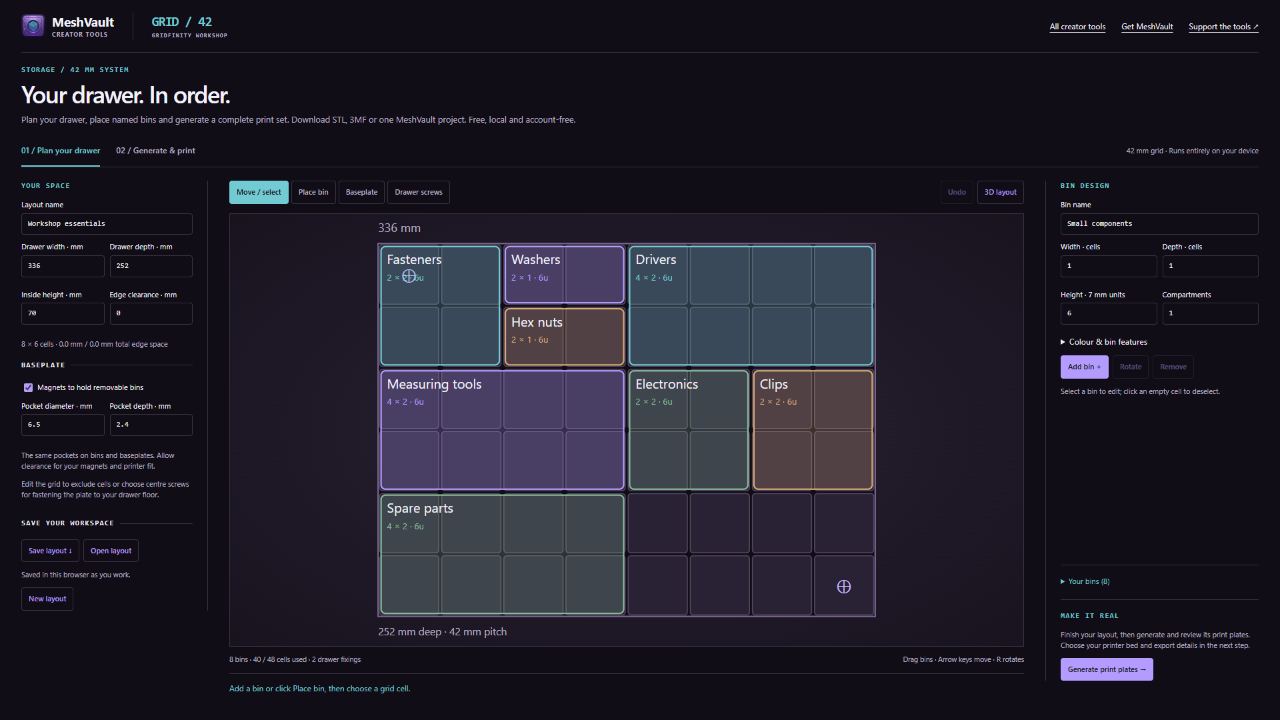Choose the Place bin tool
The width and height of the screenshot is (1280, 720).
coord(314,192)
